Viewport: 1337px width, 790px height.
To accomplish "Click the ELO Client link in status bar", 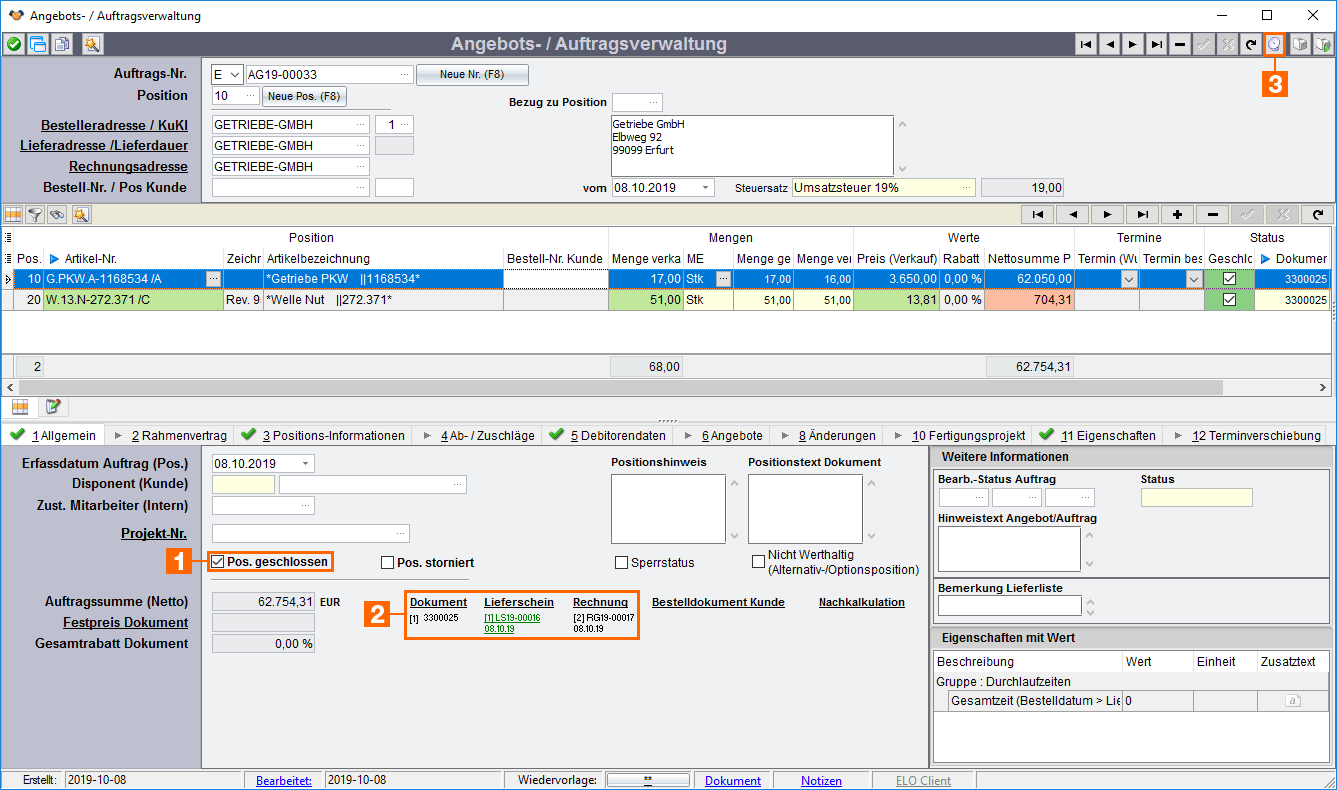I will pyautogui.click(x=923, y=781).
